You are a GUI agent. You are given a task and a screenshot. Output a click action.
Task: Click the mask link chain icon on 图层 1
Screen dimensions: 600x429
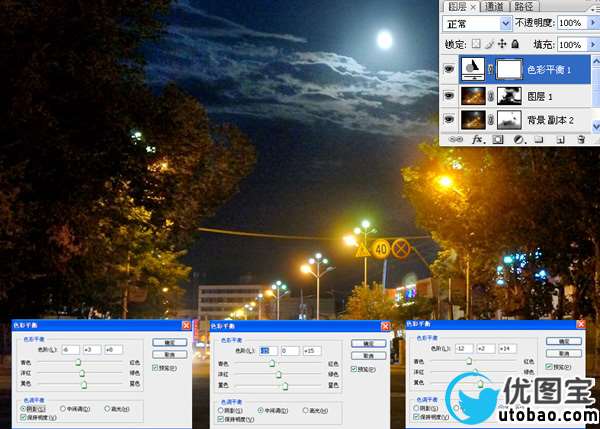pyautogui.click(x=491, y=96)
